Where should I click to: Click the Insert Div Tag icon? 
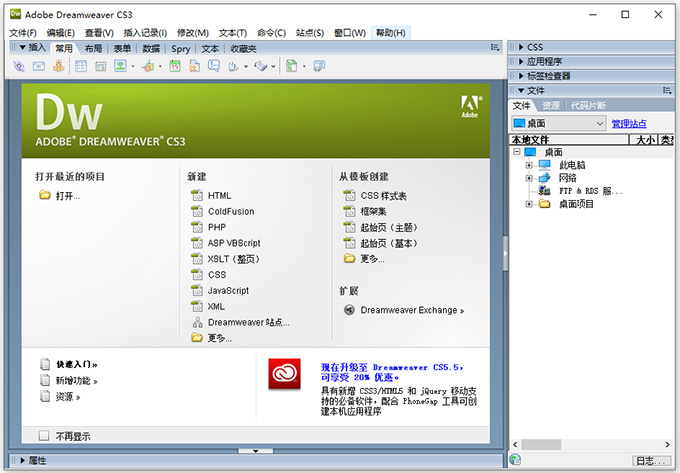101,66
